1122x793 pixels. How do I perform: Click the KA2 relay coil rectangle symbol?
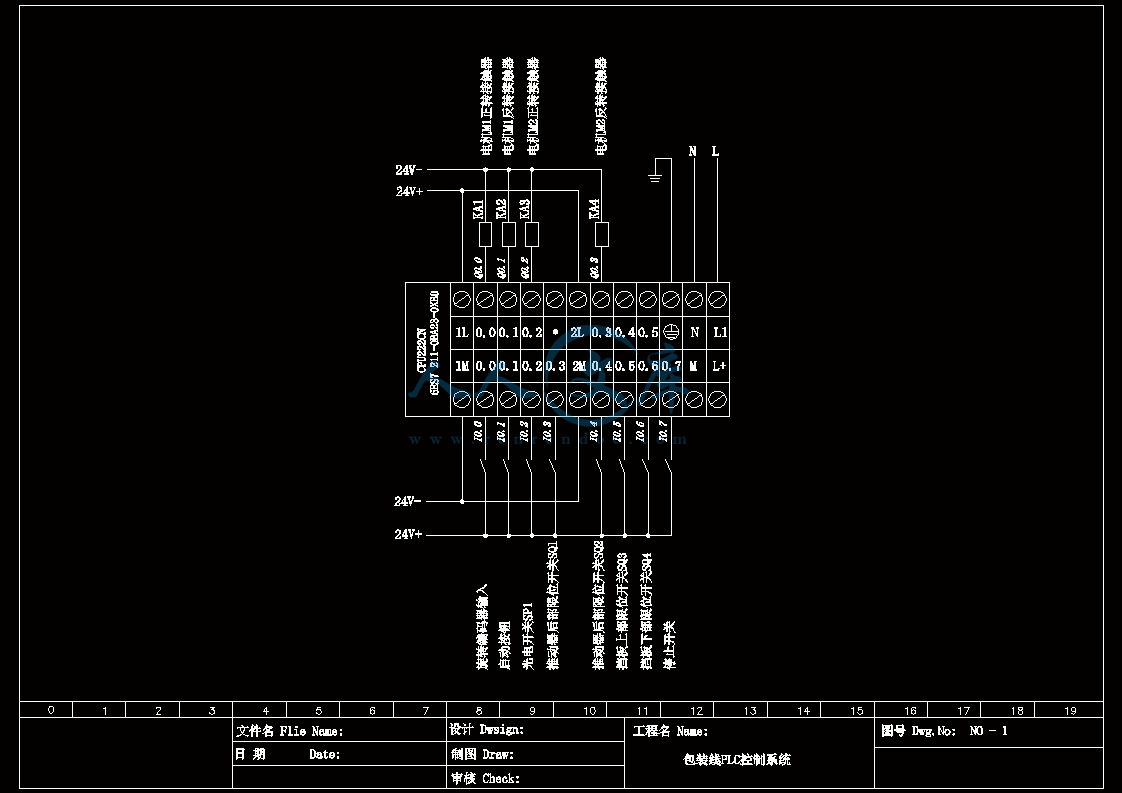click(x=509, y=234)
